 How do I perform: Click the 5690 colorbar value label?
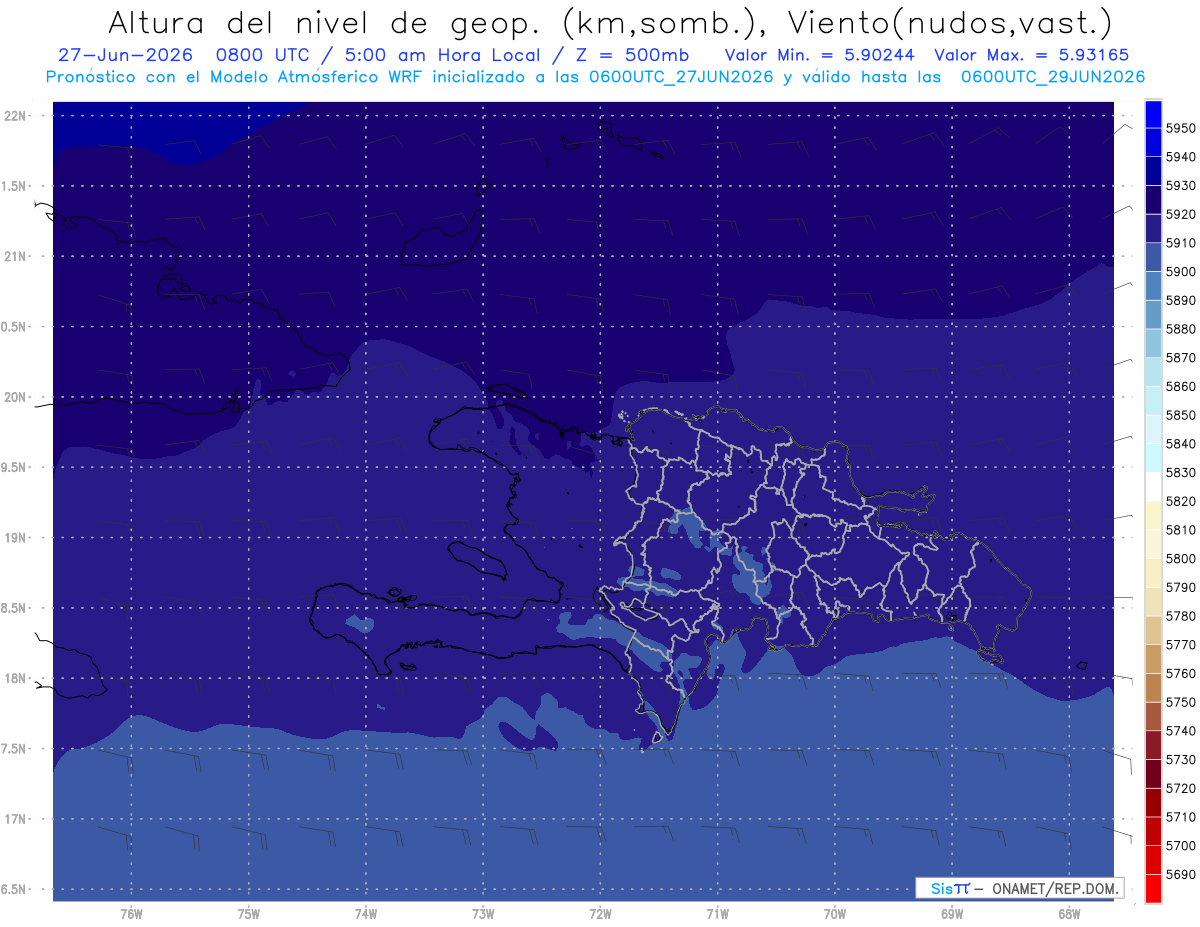pyautogui.click(x=1181, y=874)
